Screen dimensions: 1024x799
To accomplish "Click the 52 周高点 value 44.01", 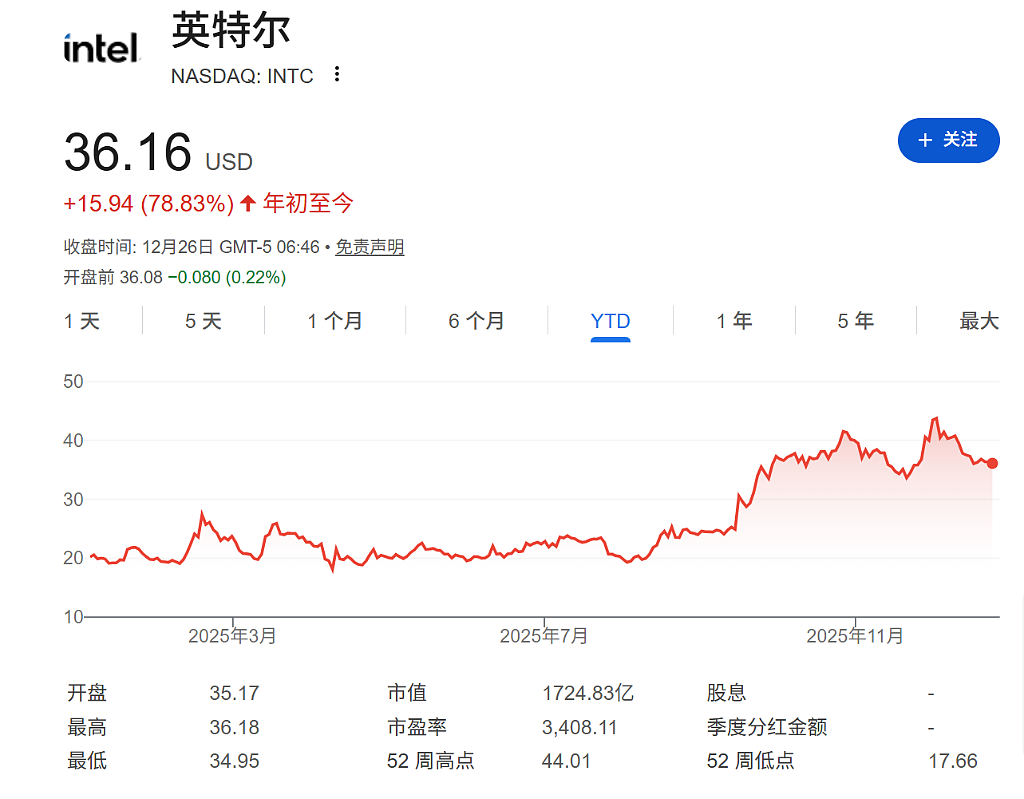I will [566, 760].
